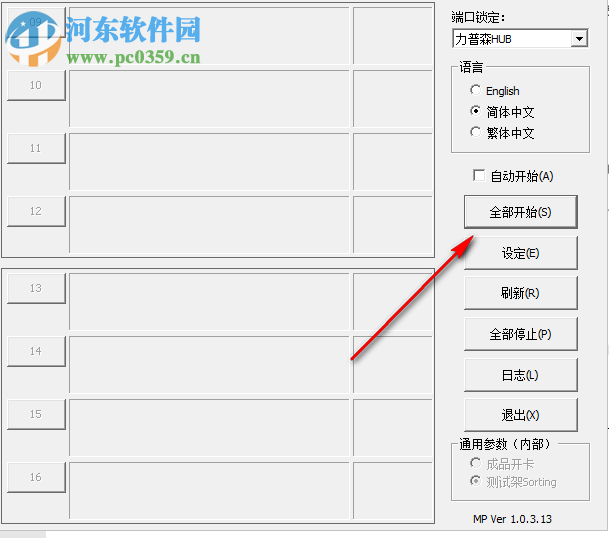Click port slot button 16
The image size is (609, 538).
pyautogui.click(x=36, y=477)
